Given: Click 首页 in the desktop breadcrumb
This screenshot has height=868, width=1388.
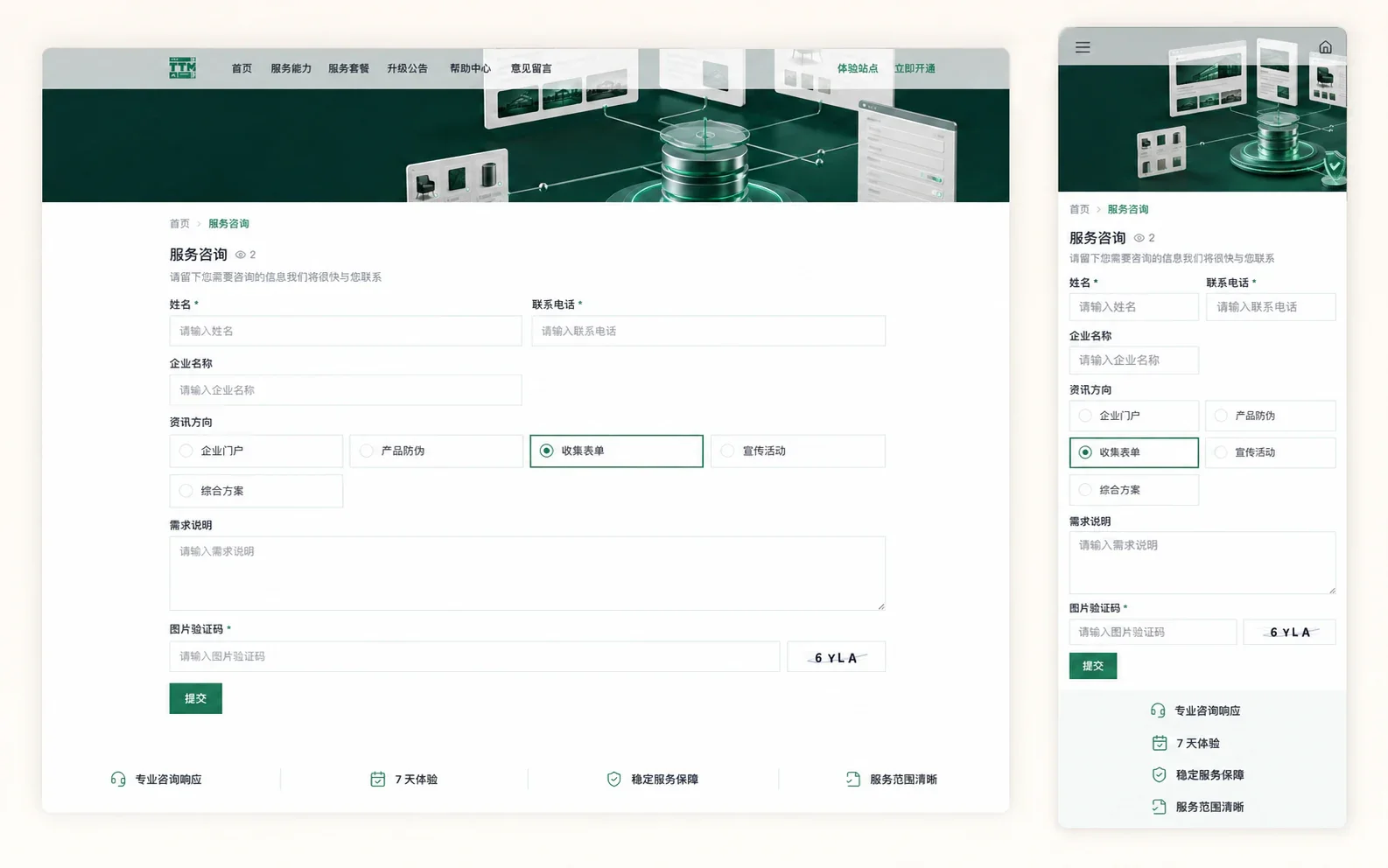Looking at the screenshot, I should click(x=179, y=224).
